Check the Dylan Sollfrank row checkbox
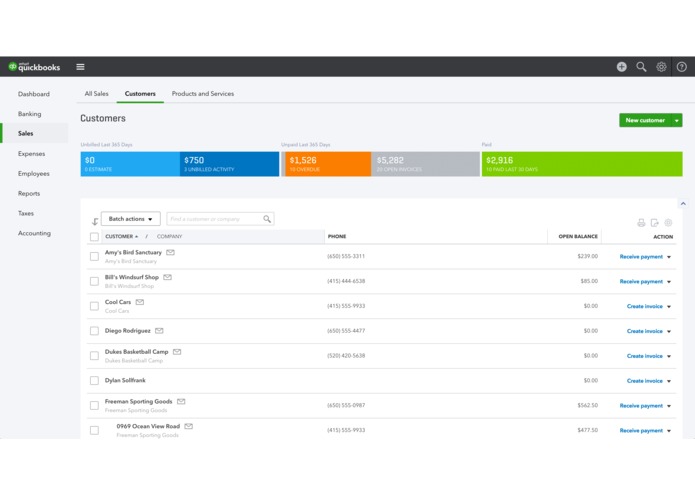The height and width of the screenshot is (494, 695). point(94,381)
